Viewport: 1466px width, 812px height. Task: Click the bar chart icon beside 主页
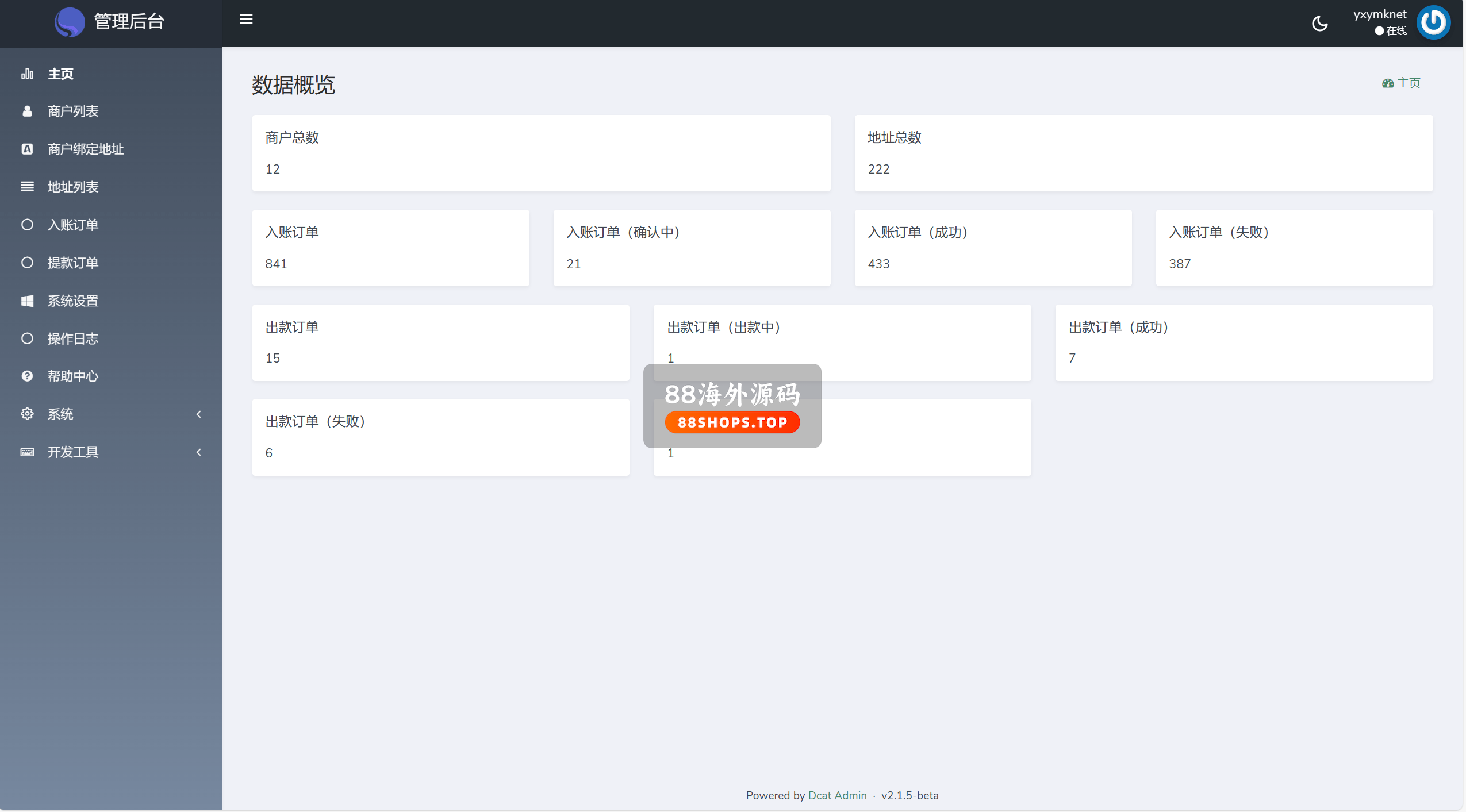tap(27, 74)
